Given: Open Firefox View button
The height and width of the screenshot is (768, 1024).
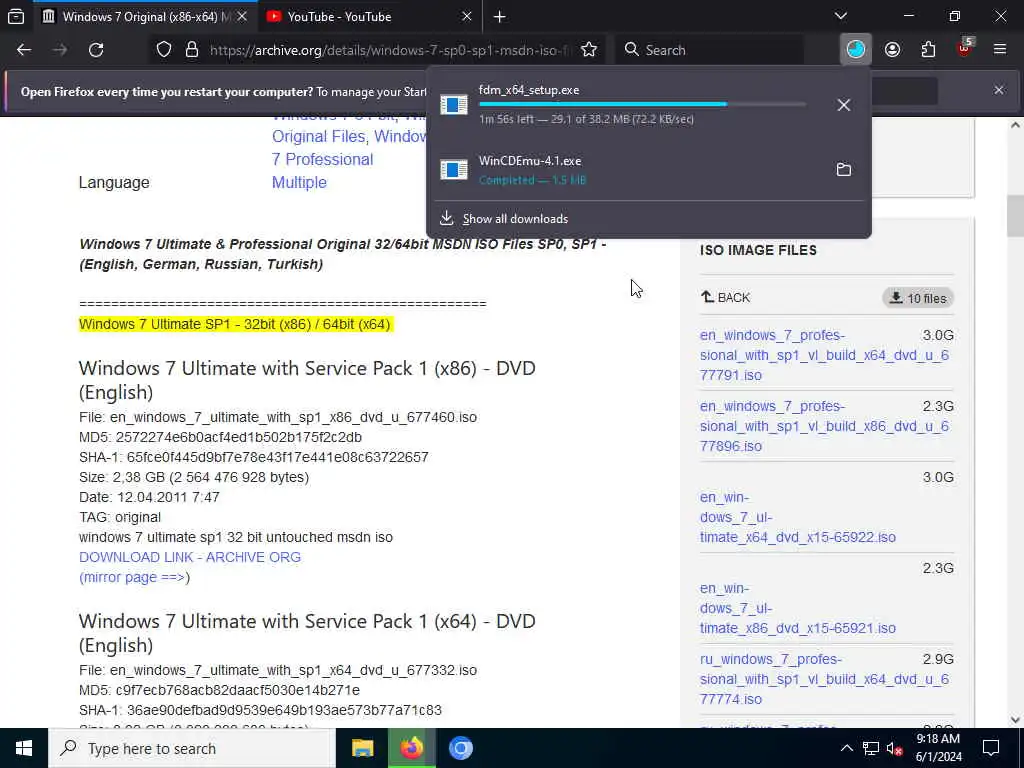Looking at the screenshot, I should [x=16, y=16].
